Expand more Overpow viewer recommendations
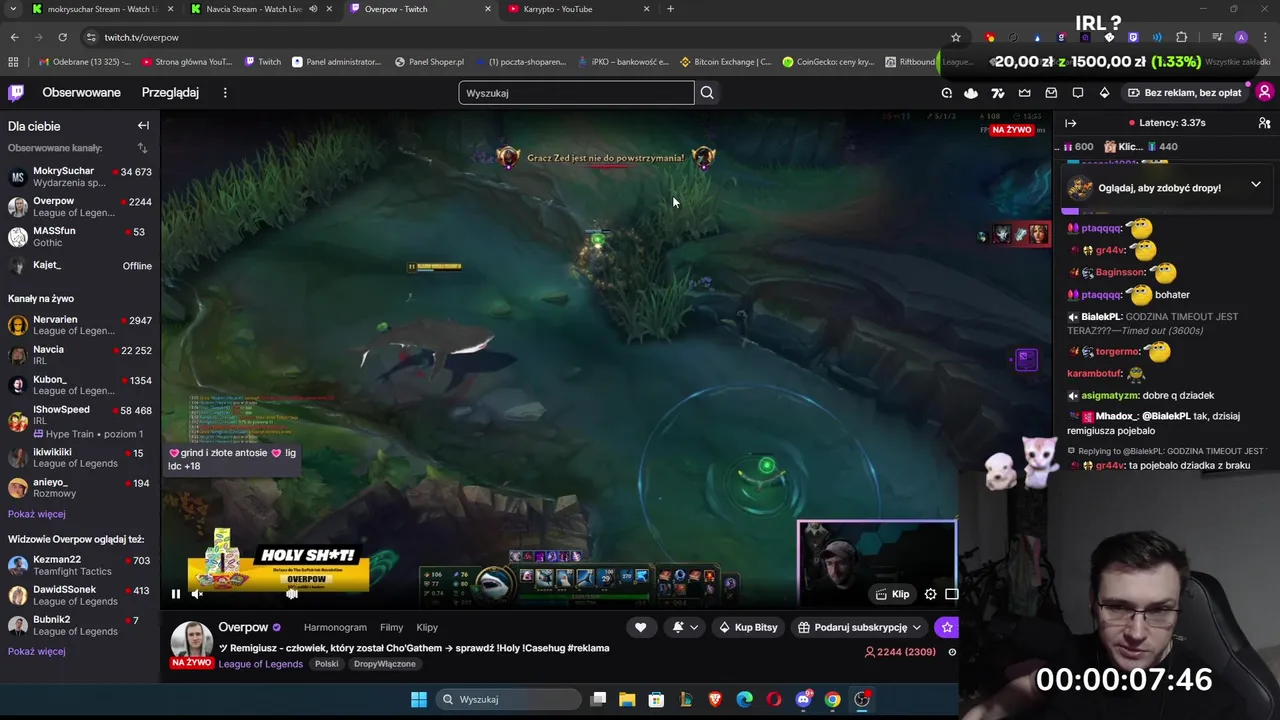1280x720 pixels. (37, 651)
